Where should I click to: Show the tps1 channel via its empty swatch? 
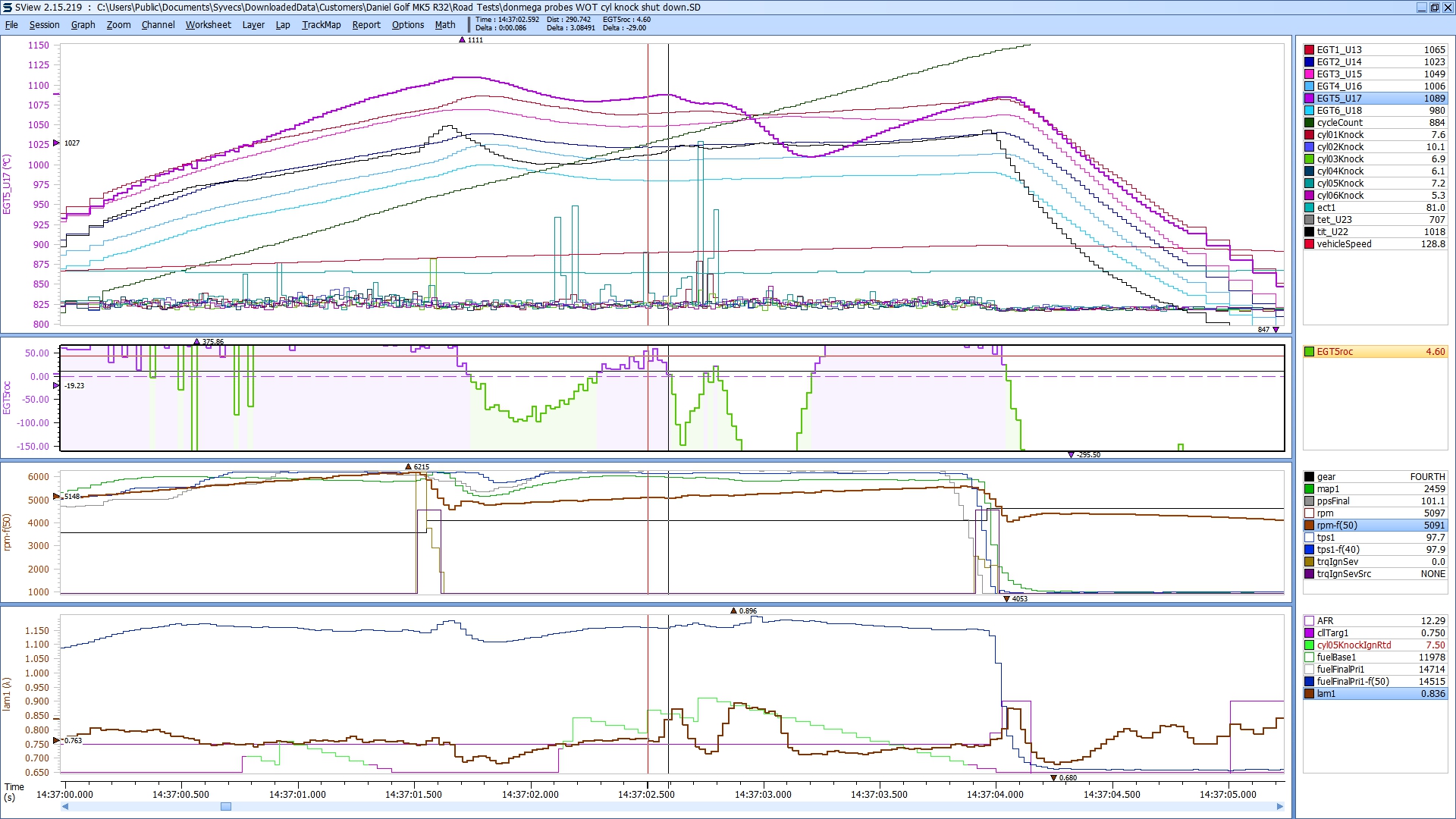click(x=1309, y=538)
